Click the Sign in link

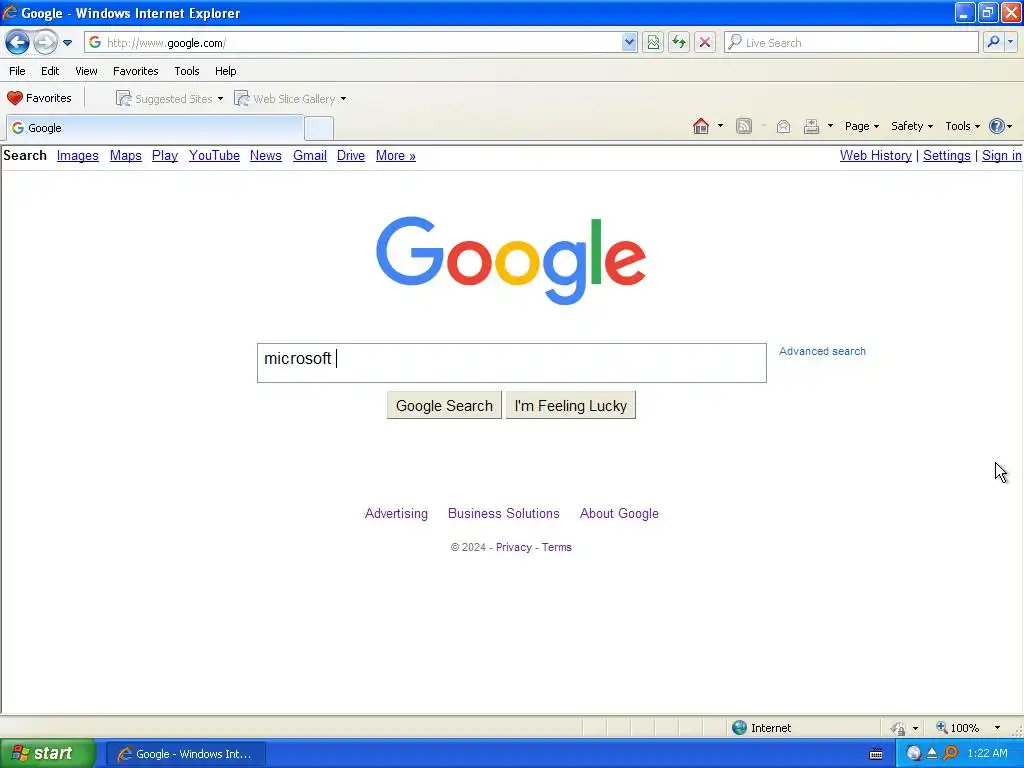tap(1002, 155)
